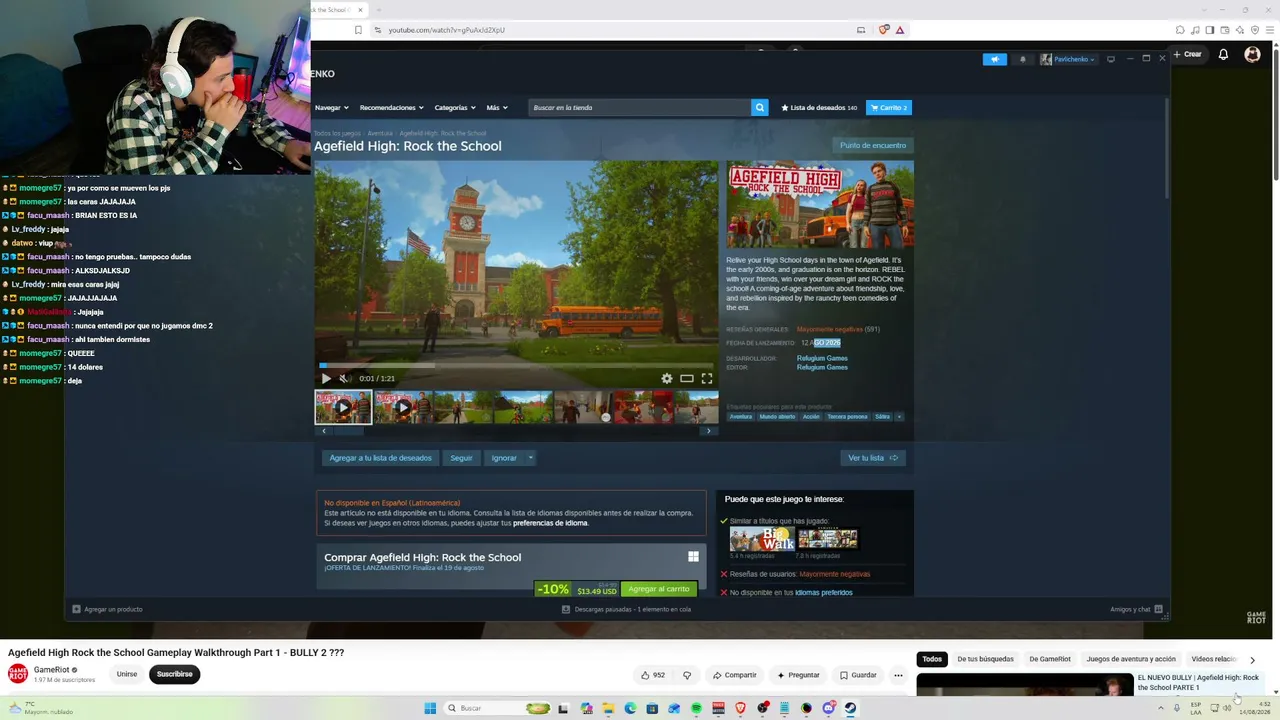Image resolution: width=1280 pixels, height=720 pixels.
Task: Unmute the Steam trailer audio
Action: click(344, 378)
